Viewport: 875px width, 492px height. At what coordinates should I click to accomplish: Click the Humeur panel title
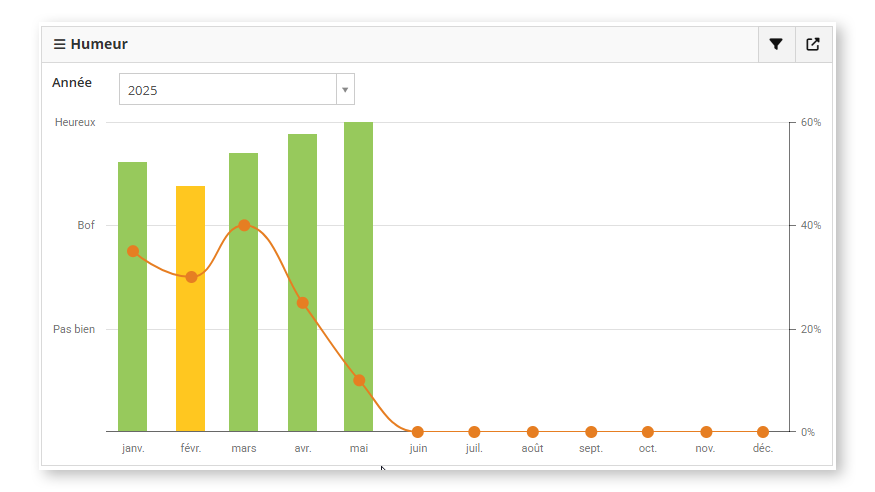tap(99, 44)
